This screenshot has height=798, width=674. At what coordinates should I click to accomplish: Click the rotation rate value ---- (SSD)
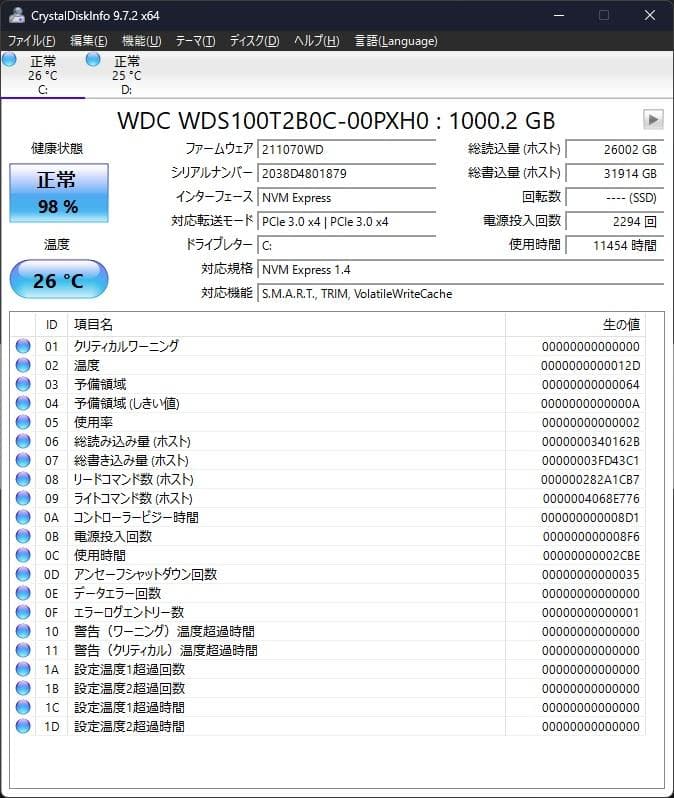pos(615,197)
